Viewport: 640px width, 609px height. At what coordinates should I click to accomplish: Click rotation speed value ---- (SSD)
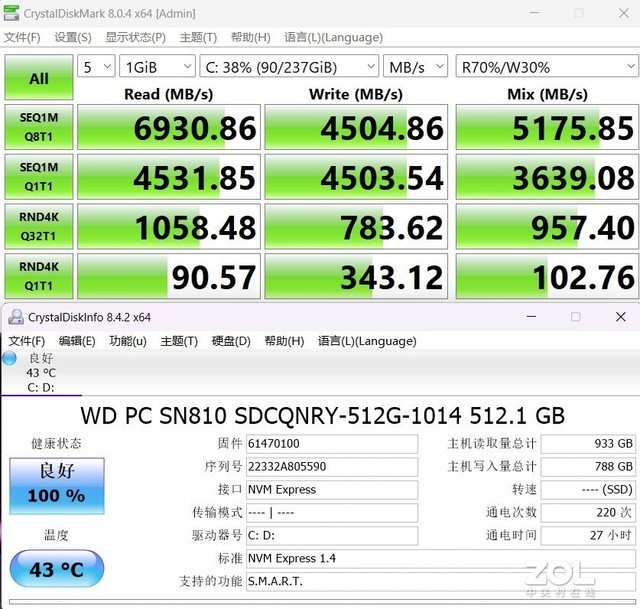pos(588,489)
